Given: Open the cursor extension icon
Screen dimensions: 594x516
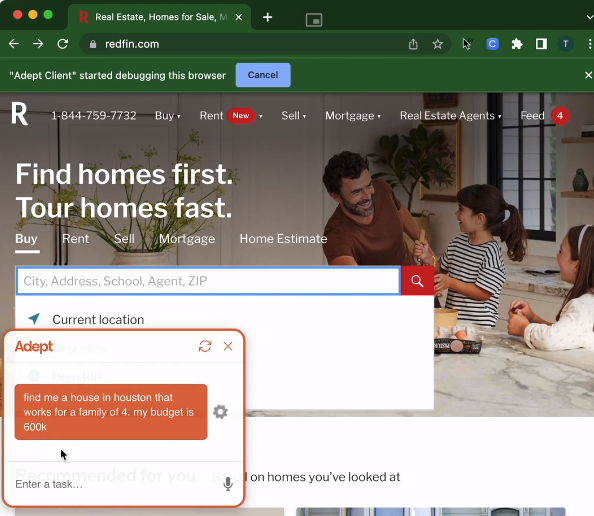Looking at the screenshot, I should (x=467, y=44).
